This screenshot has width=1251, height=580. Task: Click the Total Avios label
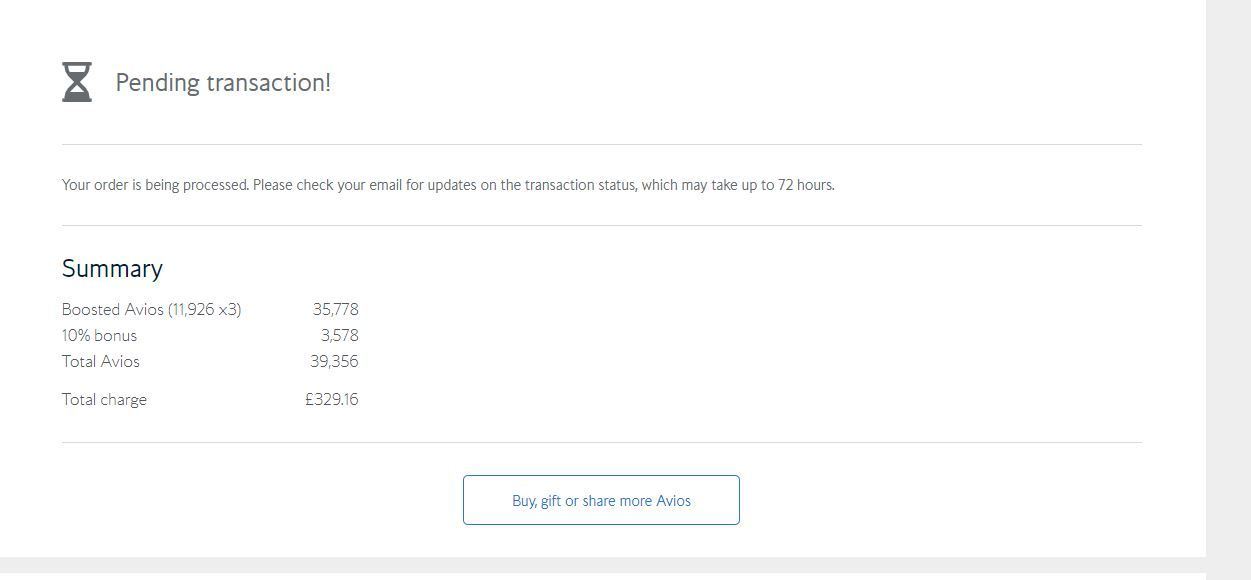click(100, 362)
